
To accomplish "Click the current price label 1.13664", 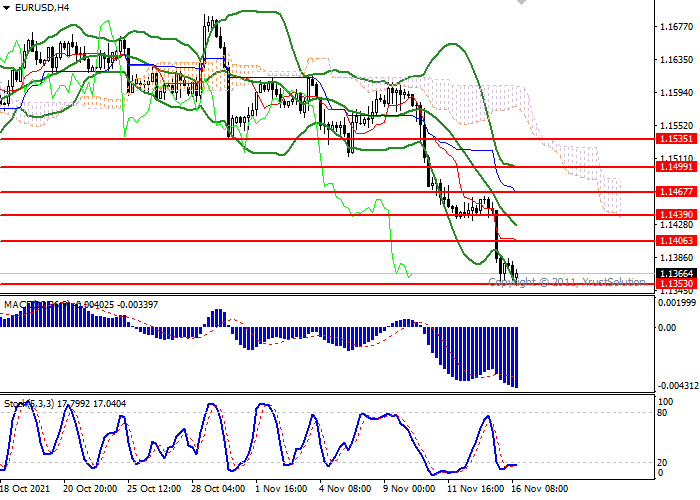I will pos(677,273).
